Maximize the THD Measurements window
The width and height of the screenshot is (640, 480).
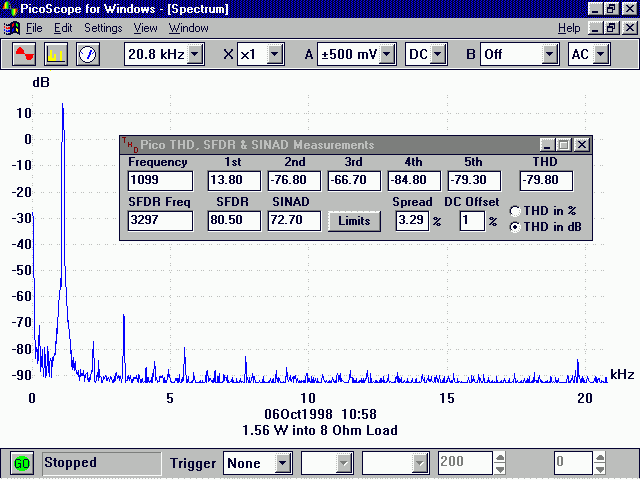coord(564,144)
